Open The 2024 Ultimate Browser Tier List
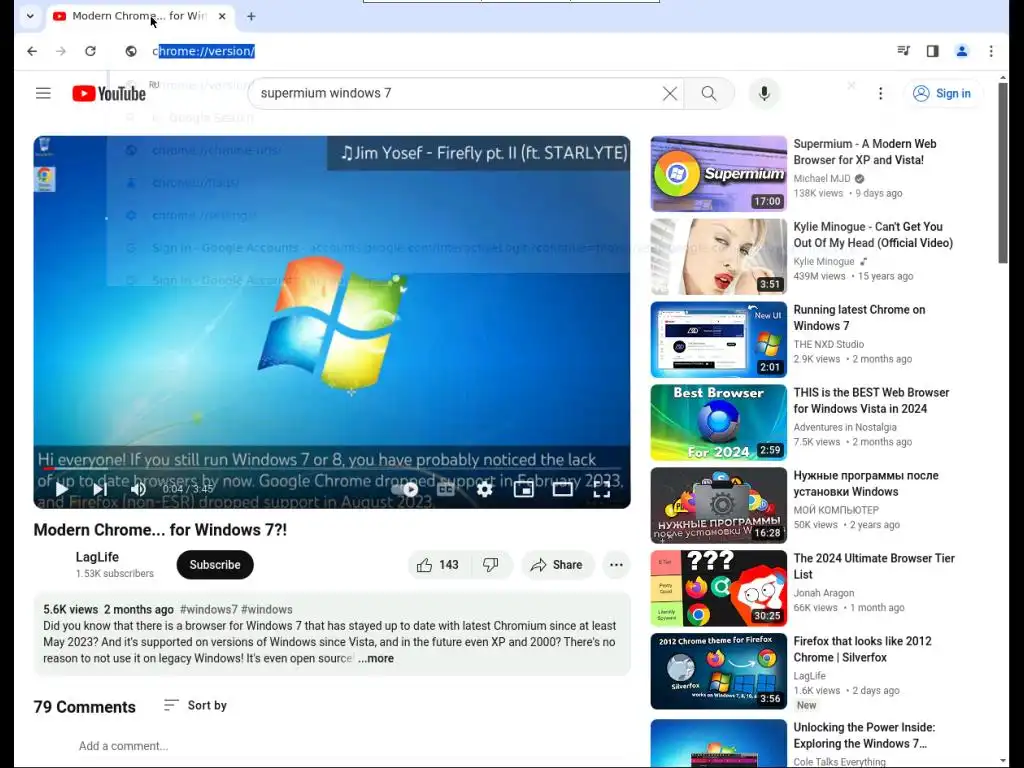 874,566
